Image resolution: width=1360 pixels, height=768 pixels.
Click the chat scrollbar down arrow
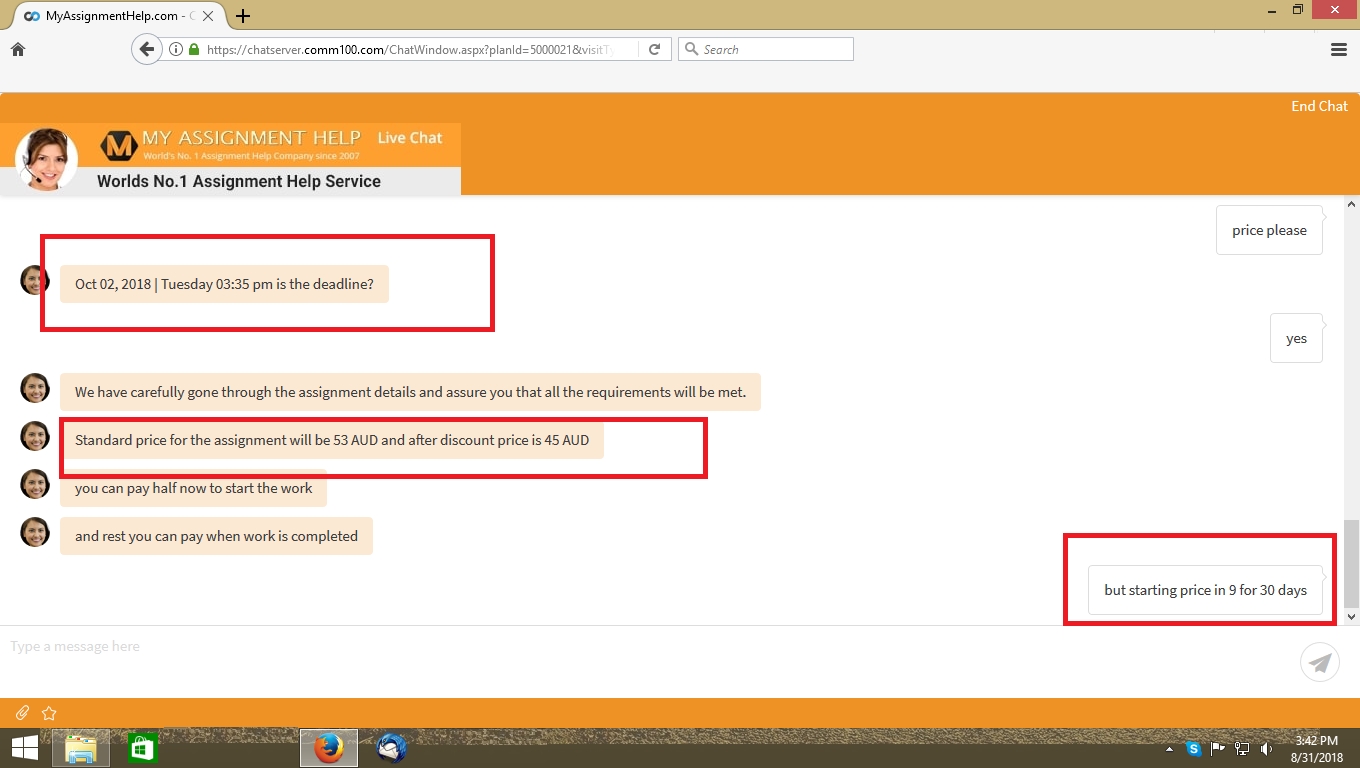pos(1352,617)
